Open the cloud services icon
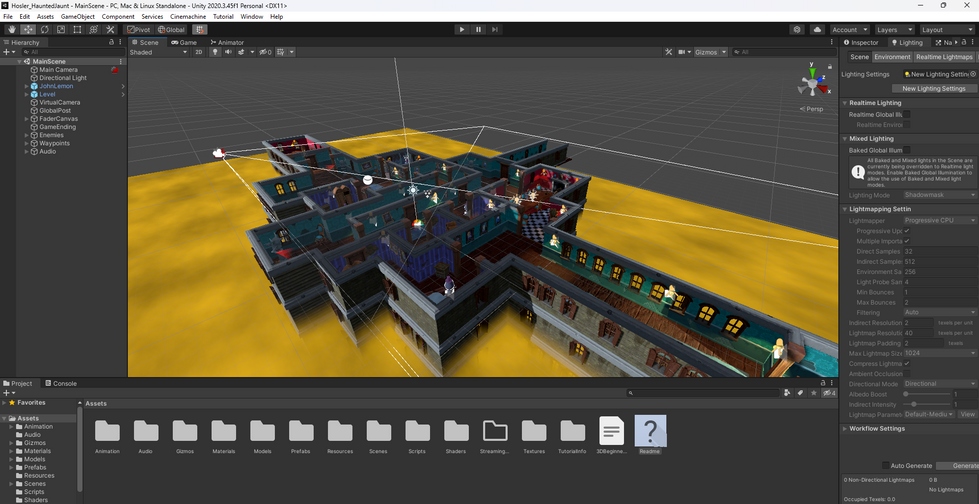979x504 pixels. point(817,29)
